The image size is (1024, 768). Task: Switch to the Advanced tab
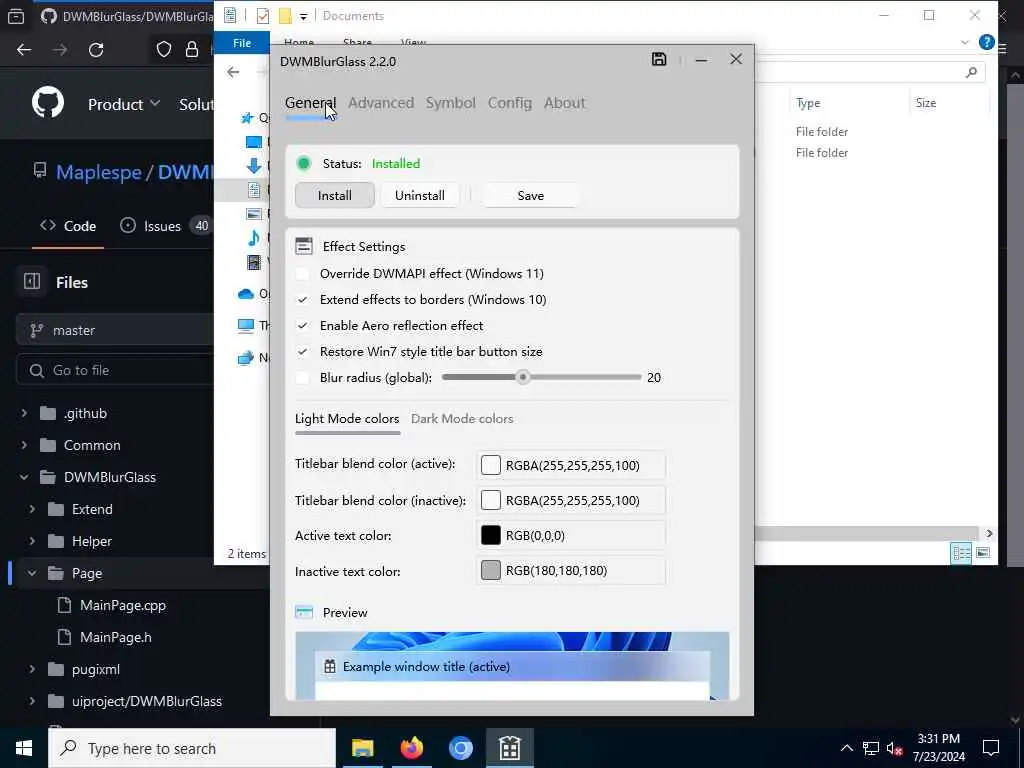pos(381,103)
